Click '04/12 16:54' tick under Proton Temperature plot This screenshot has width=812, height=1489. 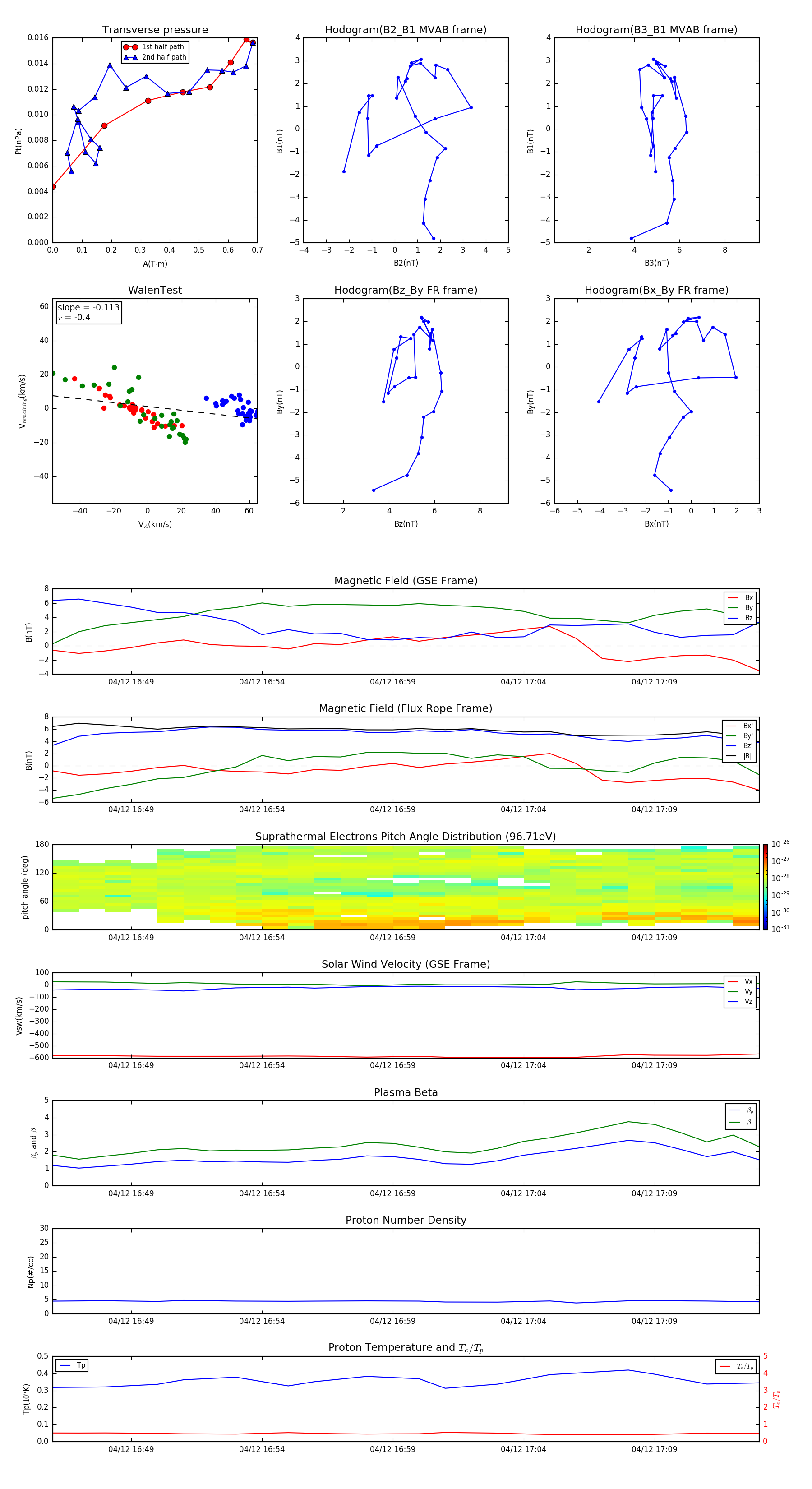click(262, 1449)
